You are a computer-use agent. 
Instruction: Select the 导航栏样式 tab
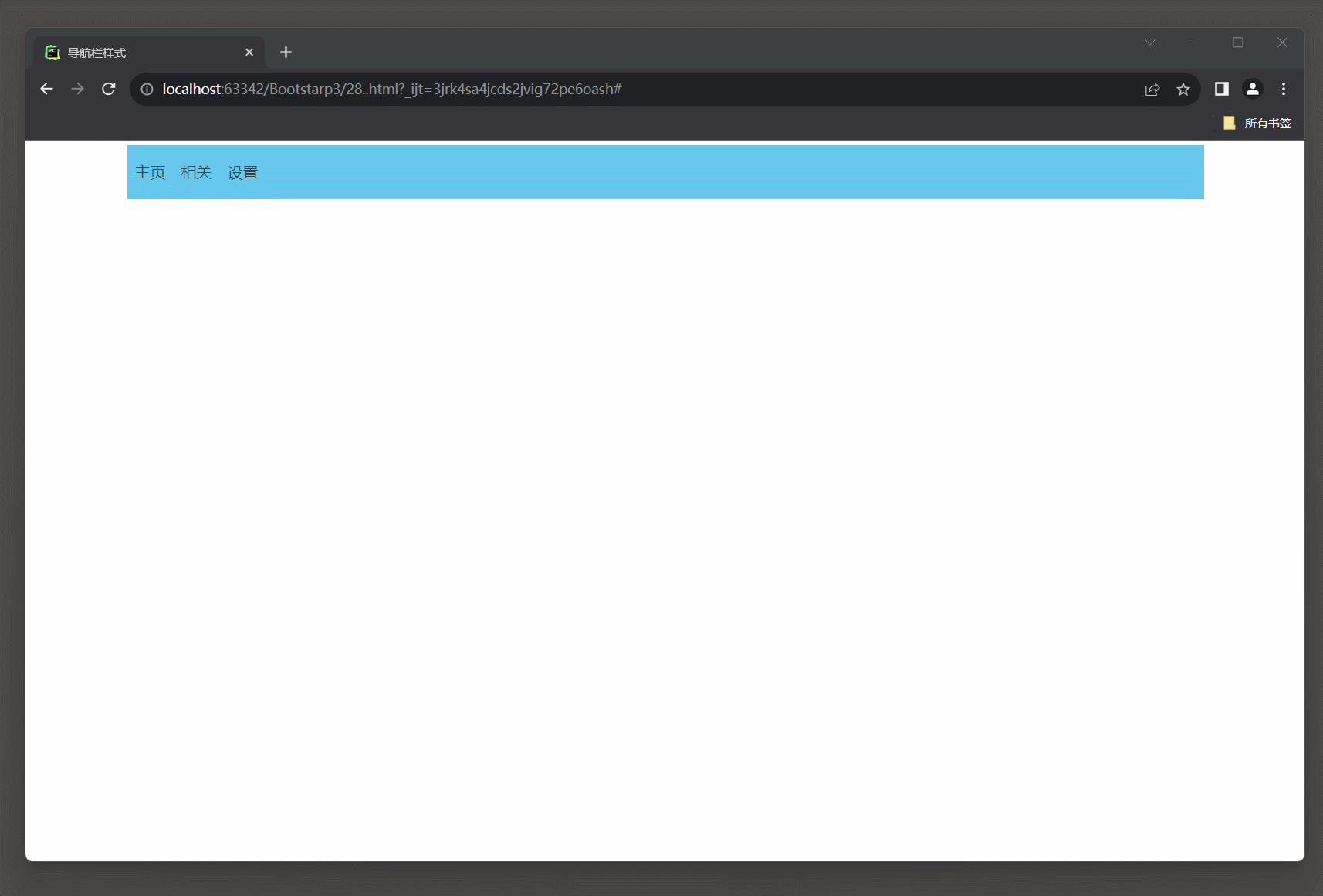[150, 52]
